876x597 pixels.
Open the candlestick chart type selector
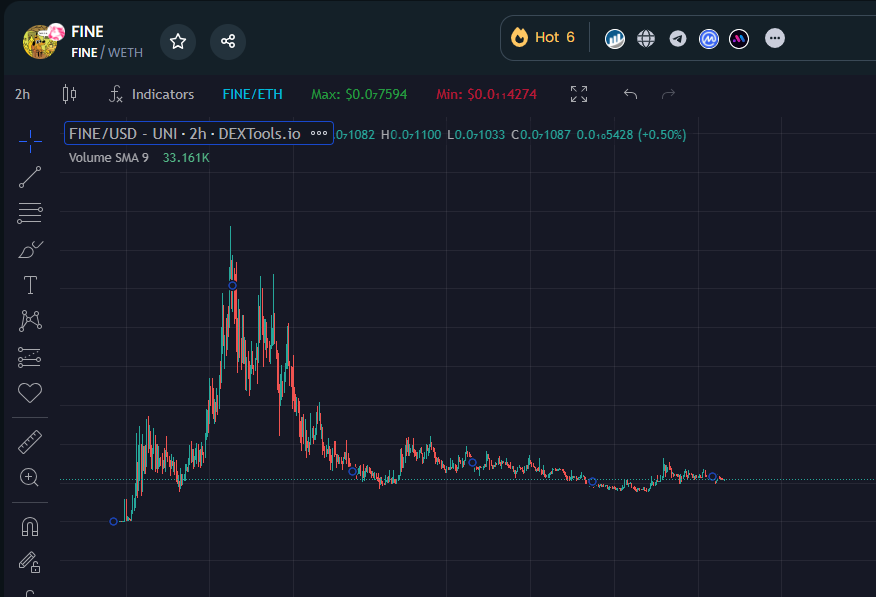[69, 94]
